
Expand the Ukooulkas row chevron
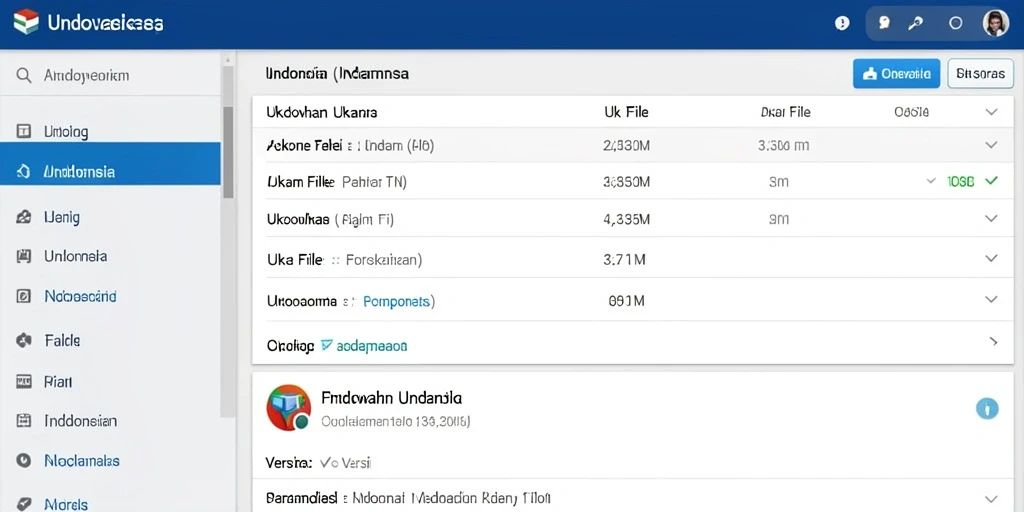point(991,218)
